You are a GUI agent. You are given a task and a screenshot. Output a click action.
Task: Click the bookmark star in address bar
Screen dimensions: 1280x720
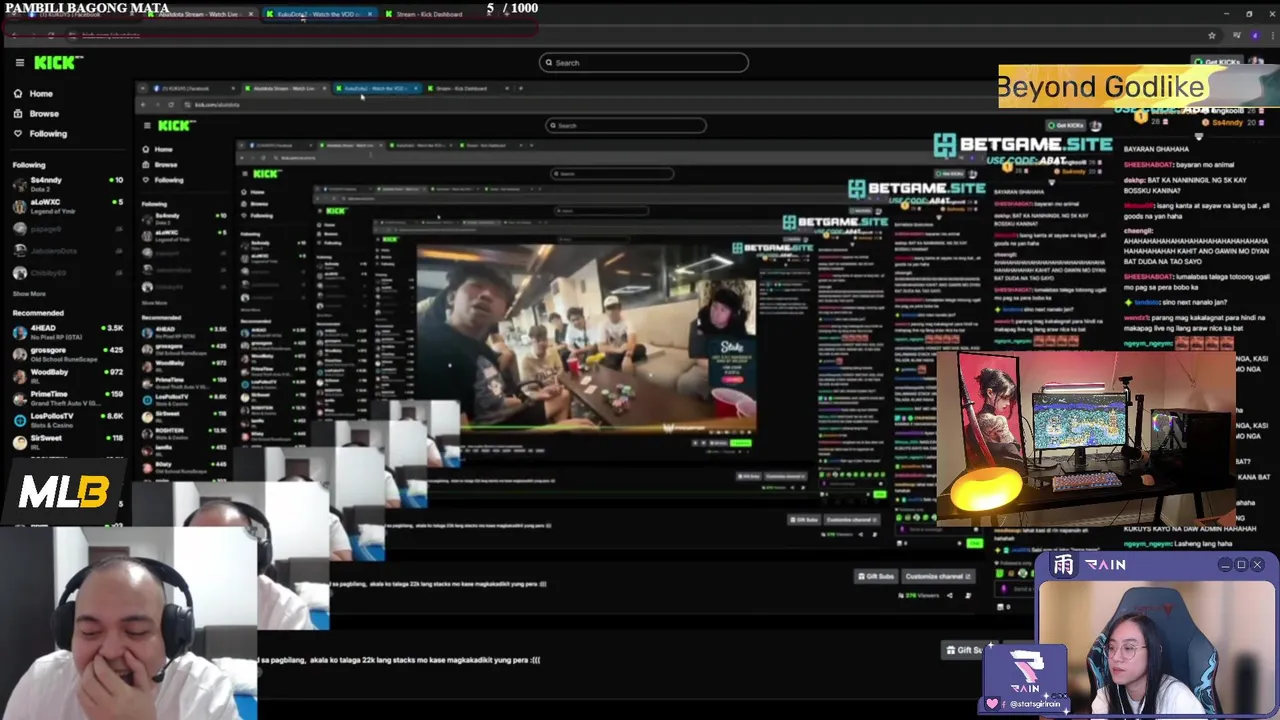(1212, 35)
